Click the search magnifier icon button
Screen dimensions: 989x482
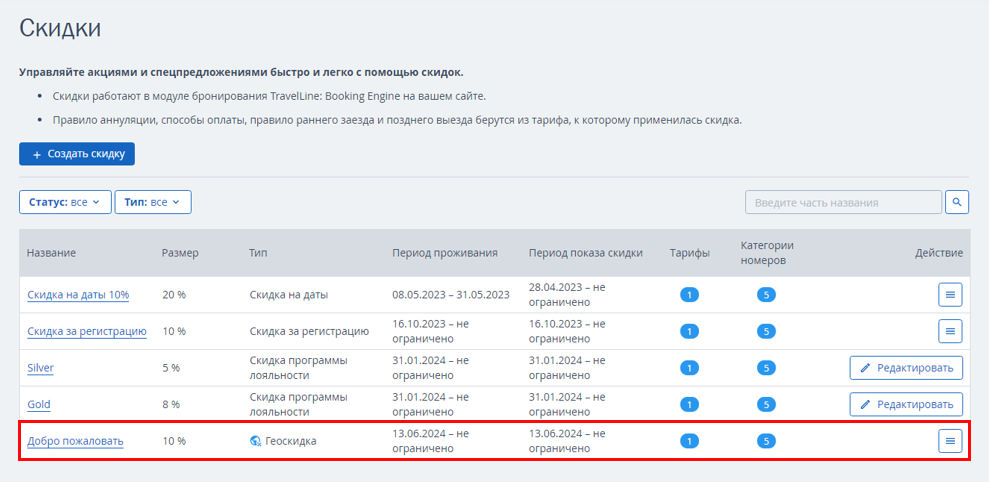(957, 203)
